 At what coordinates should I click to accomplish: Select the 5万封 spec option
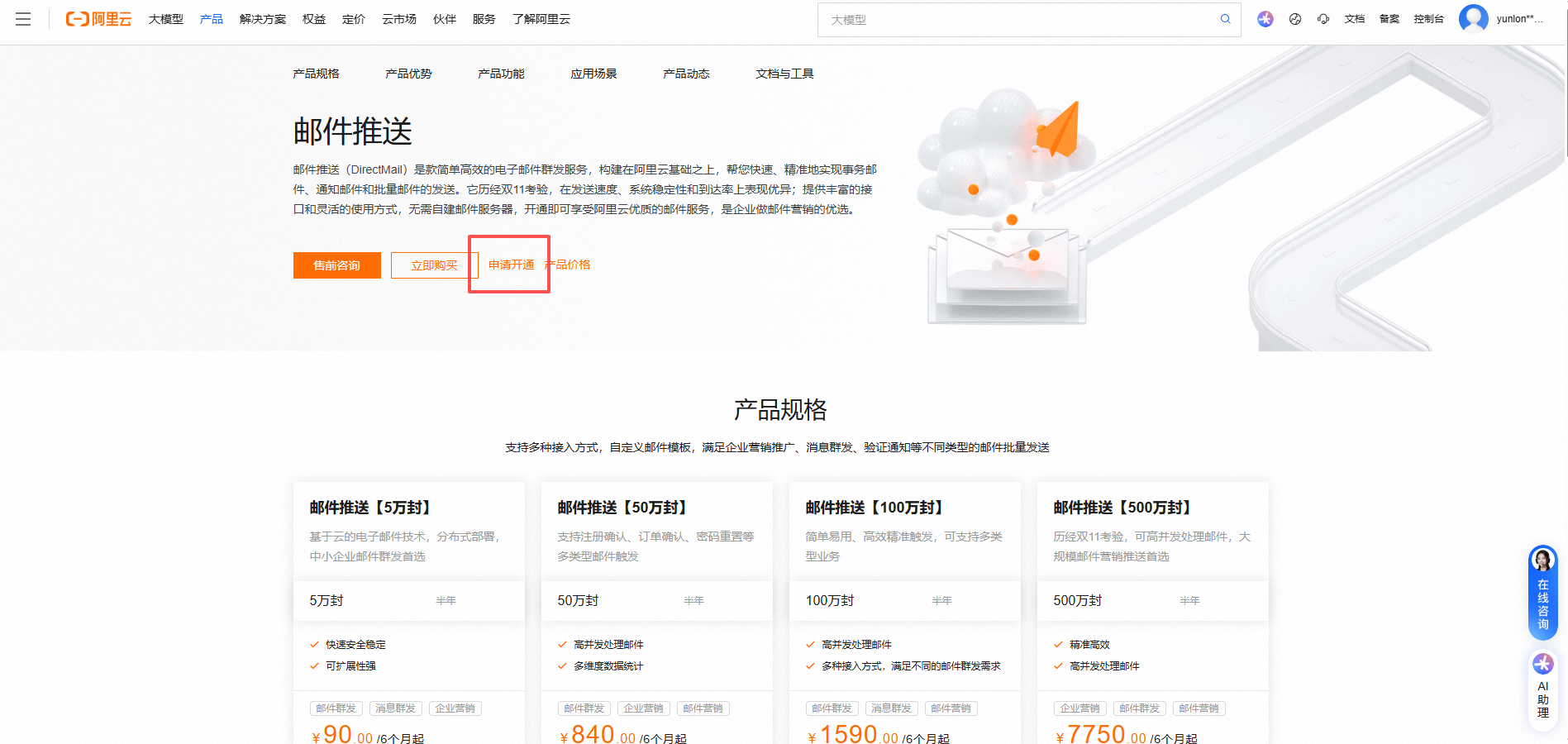click(x=326, y=601)
